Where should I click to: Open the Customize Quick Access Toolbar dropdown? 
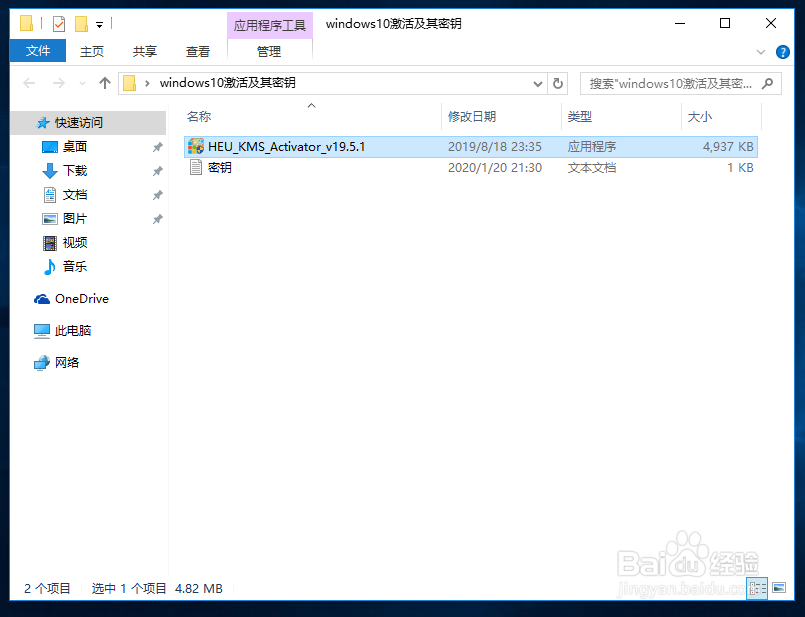pyautogui.click(x=100, y=24)
